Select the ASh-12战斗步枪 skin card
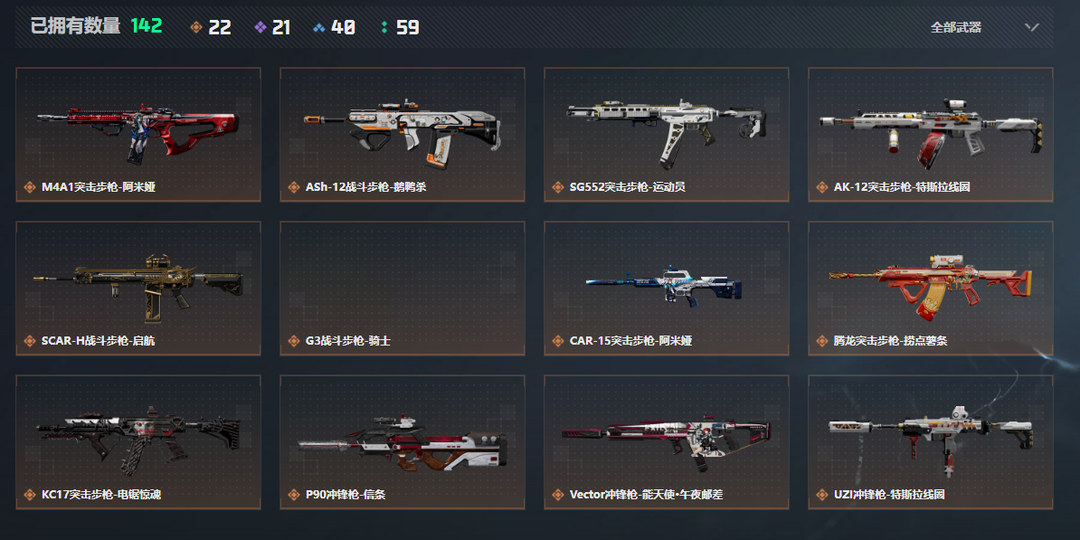The height and width of the screenshot is (540, 1080). coord(402,134)
